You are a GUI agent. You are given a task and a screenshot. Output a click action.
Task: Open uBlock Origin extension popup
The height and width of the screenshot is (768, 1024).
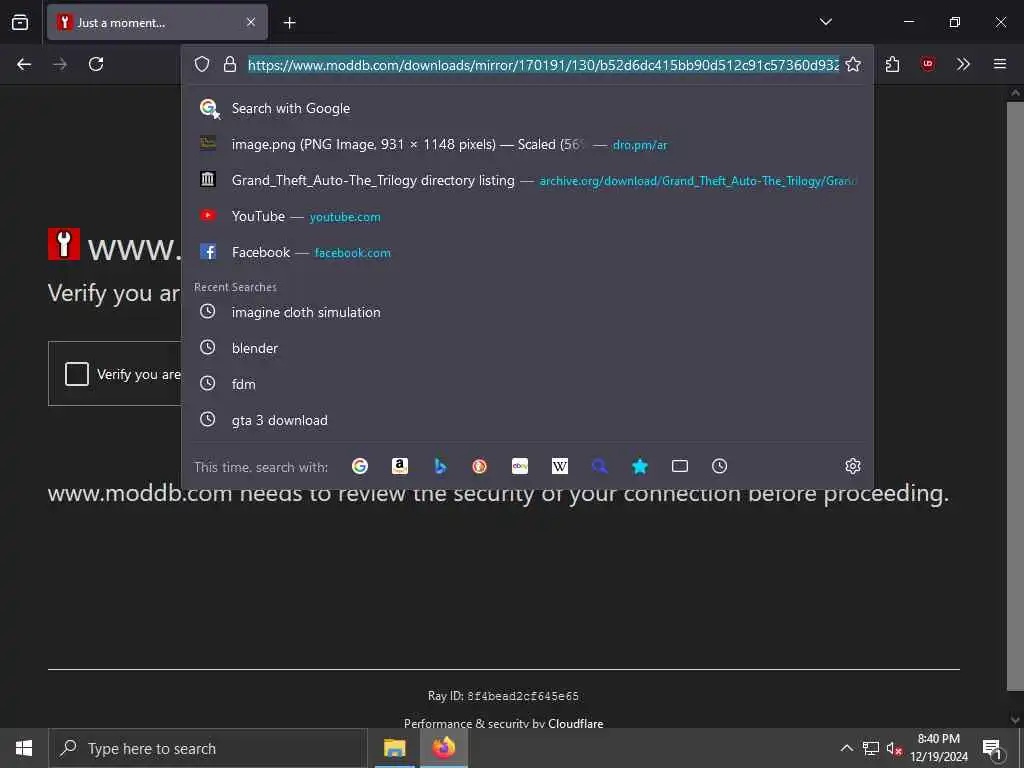tap(927, 64)
